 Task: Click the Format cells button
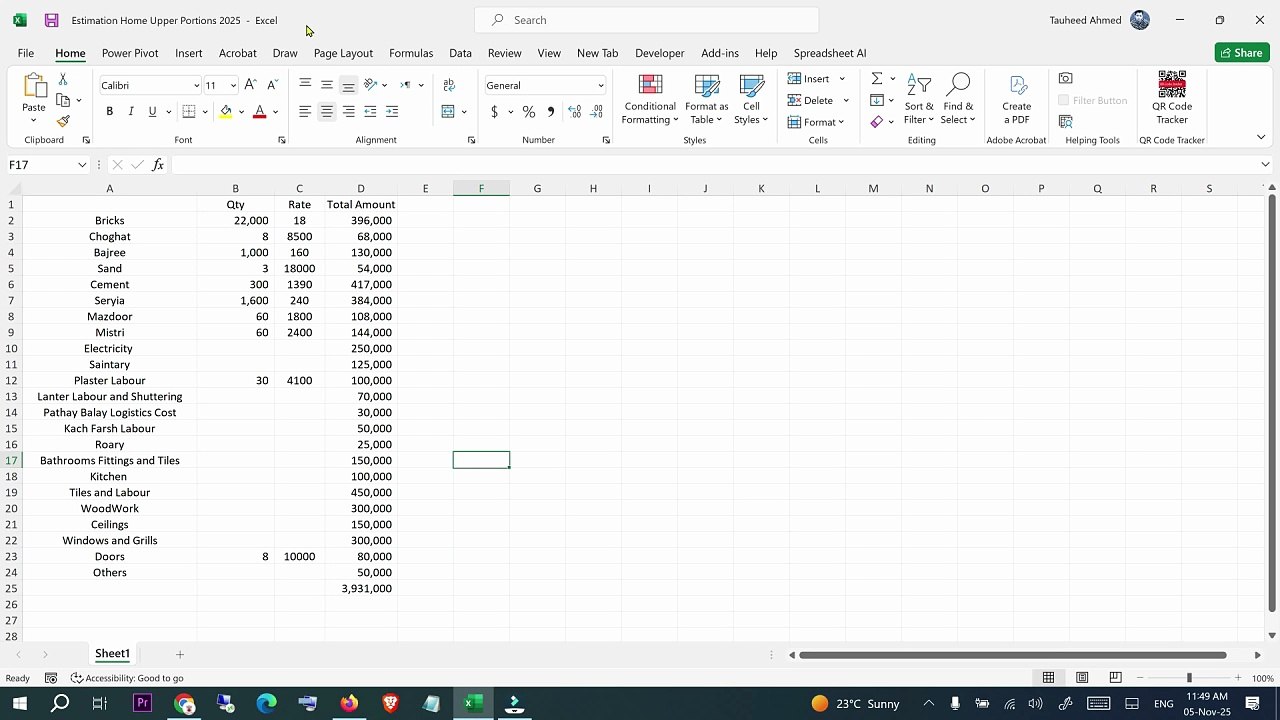811,122
